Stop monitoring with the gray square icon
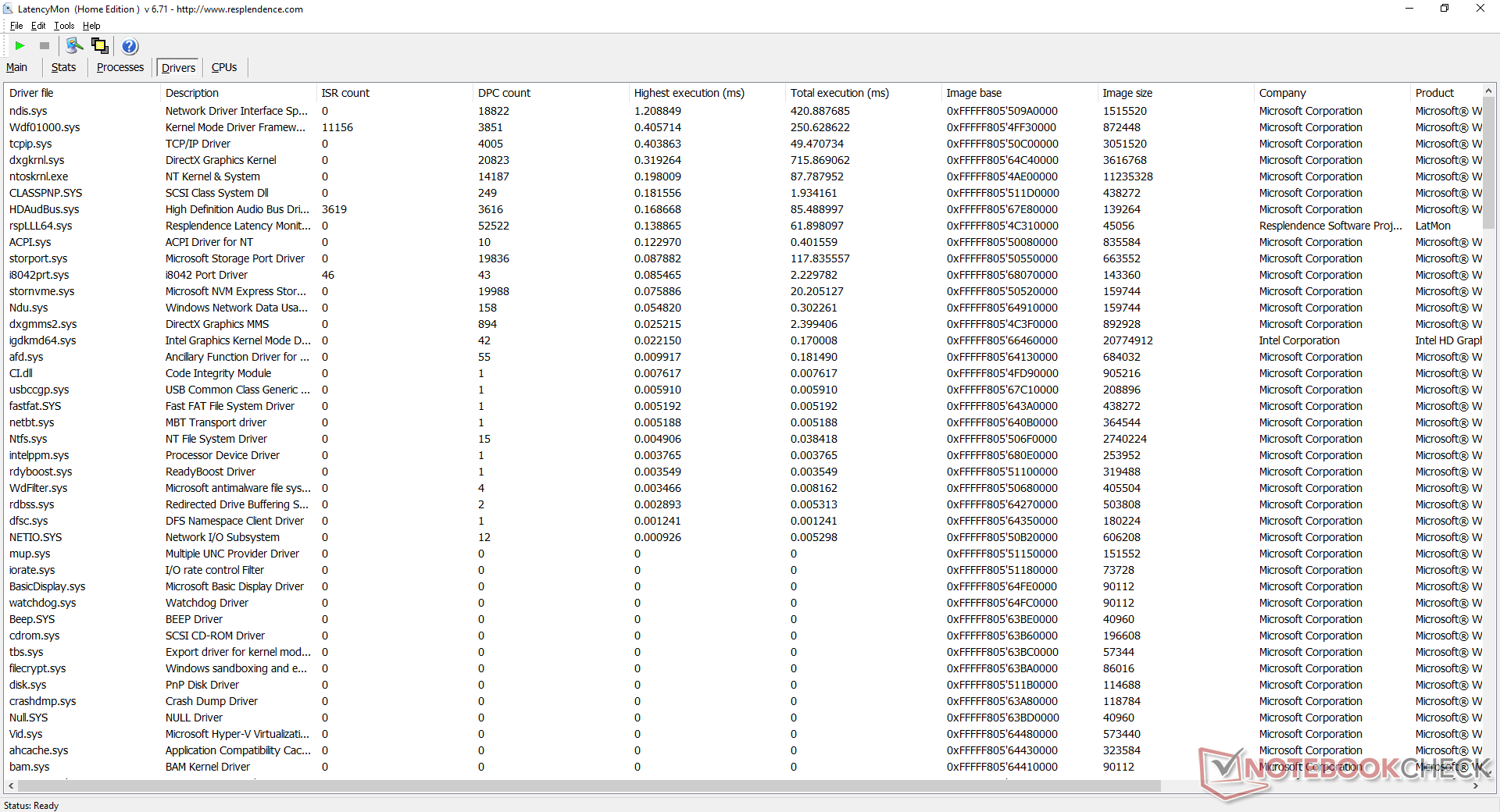1500x812 pixels. [45, 46]
